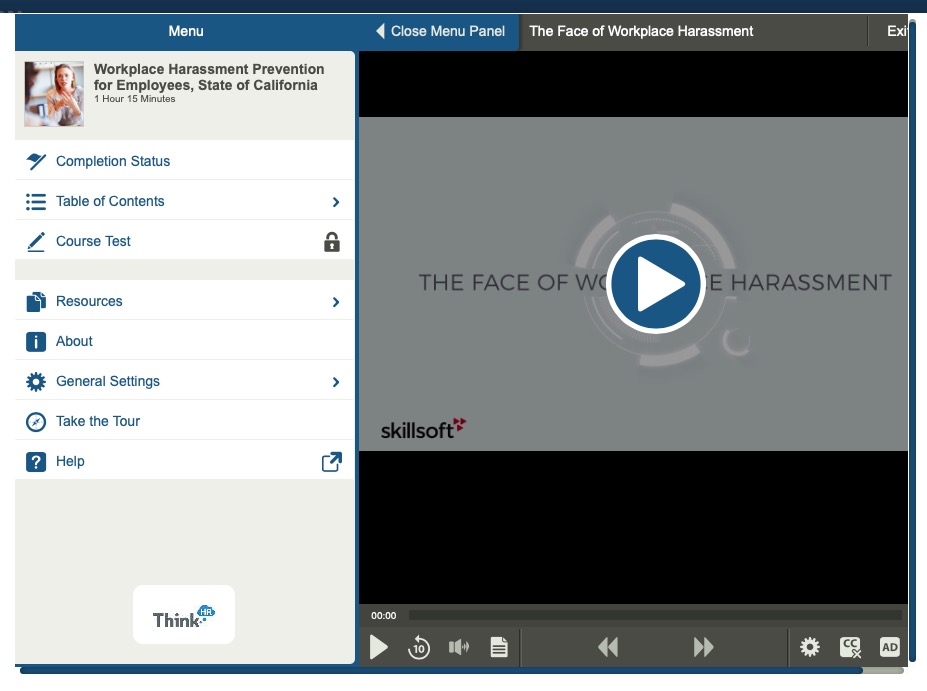927x691 pixels.
Task: Open the General Settings menu item
Action: pos(184,381)
